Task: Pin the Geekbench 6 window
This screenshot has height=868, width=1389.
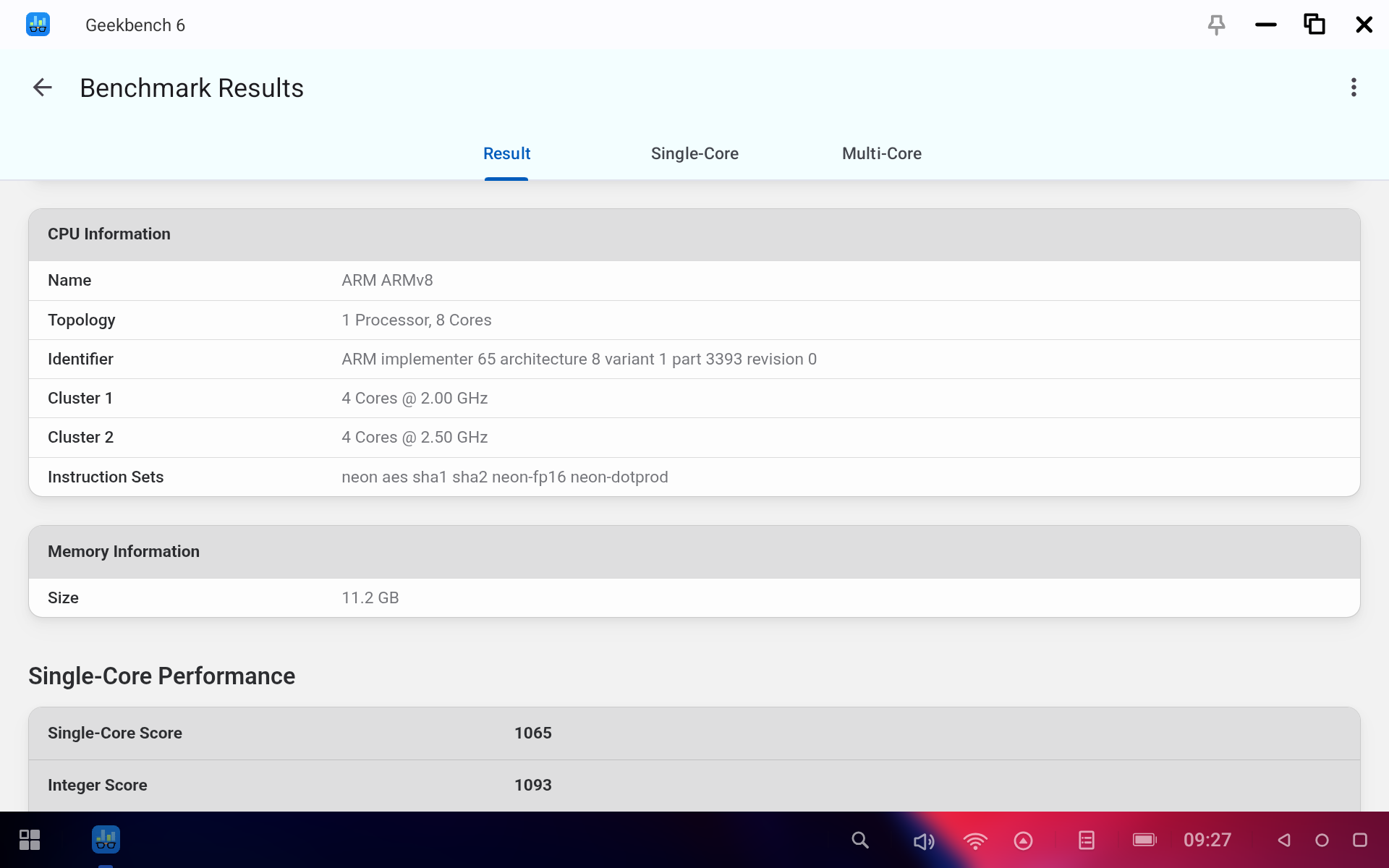Action: 1216,25
